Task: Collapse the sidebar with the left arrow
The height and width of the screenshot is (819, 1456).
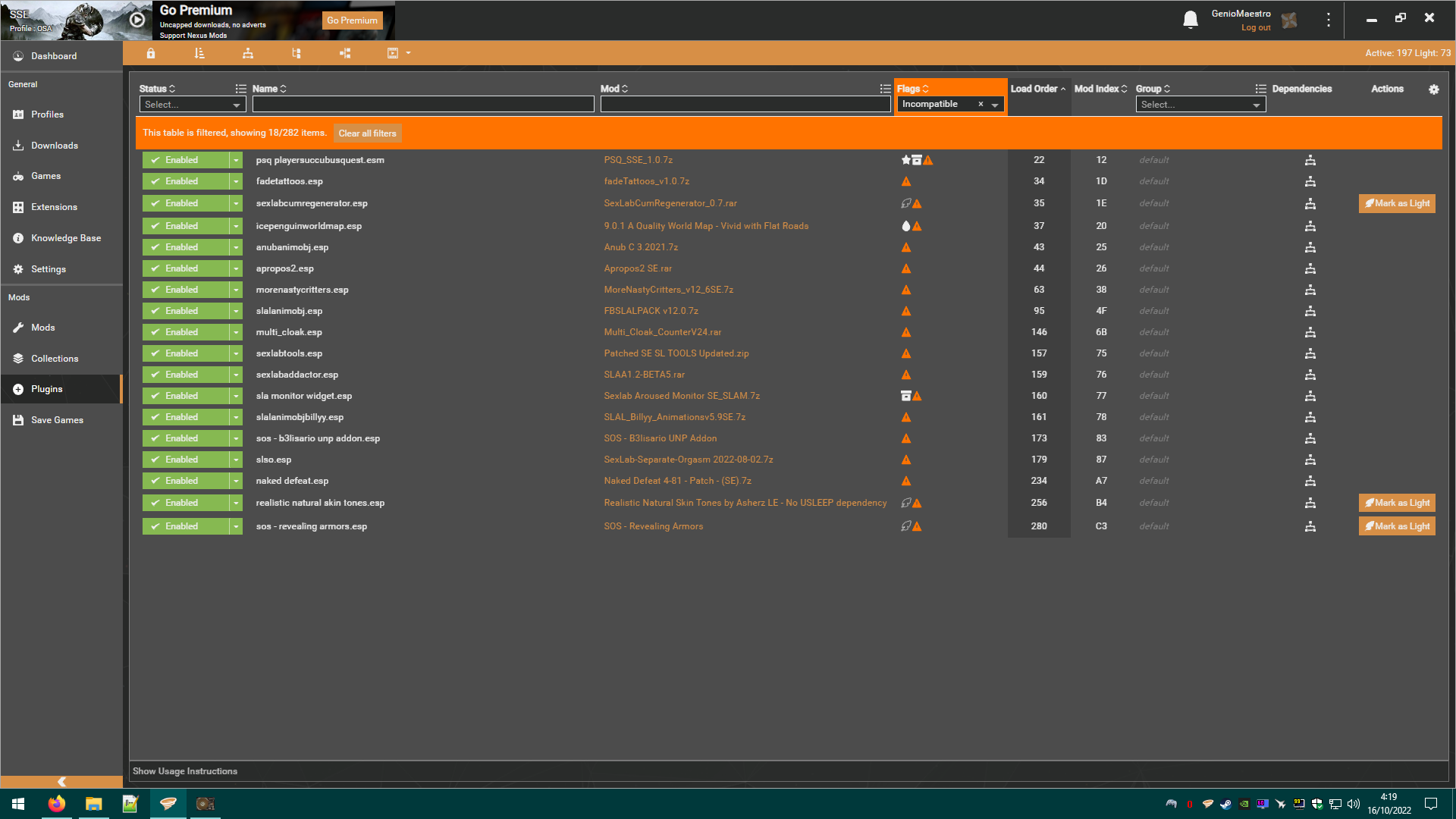Action: click(x=61, y=782)
